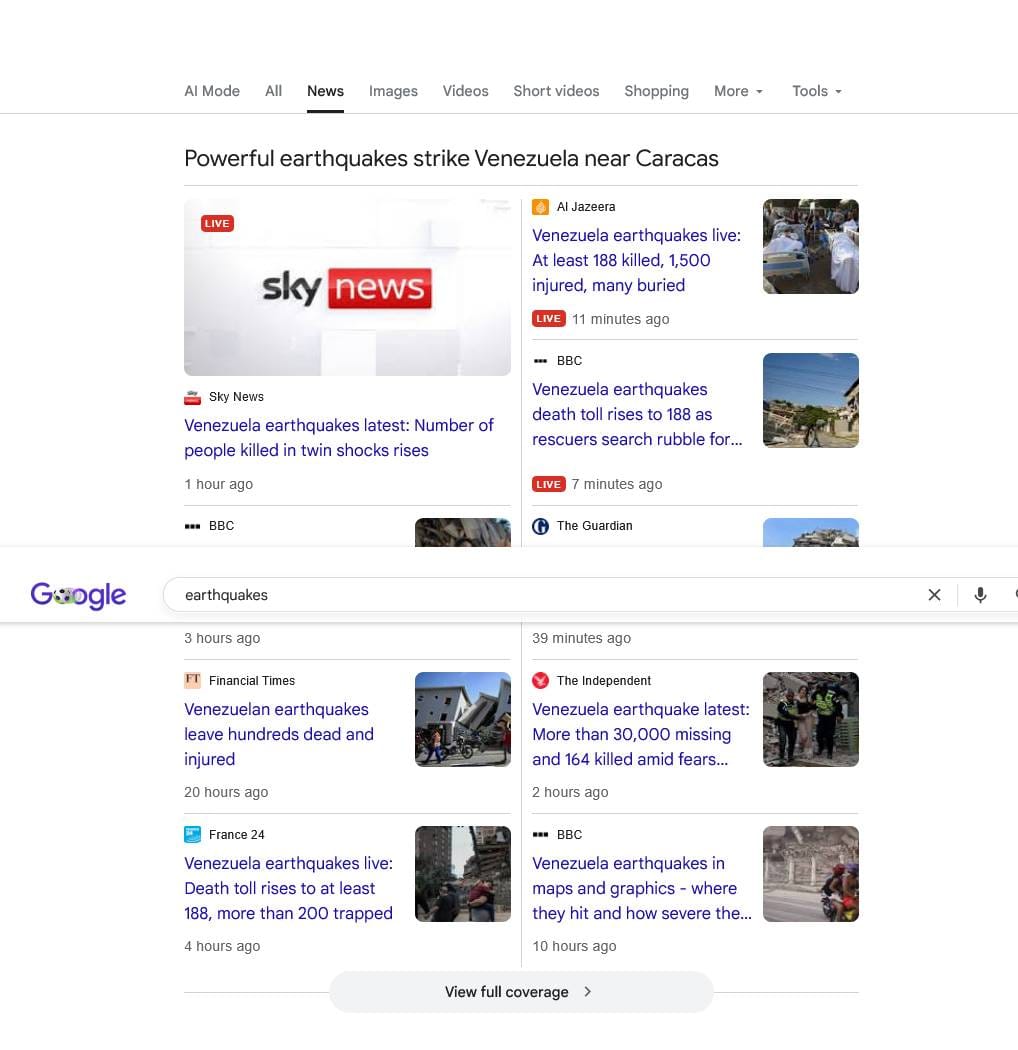Click BBC icon above death toll article
This screenshot has width=1018, height=1050.
coord(540,361)
